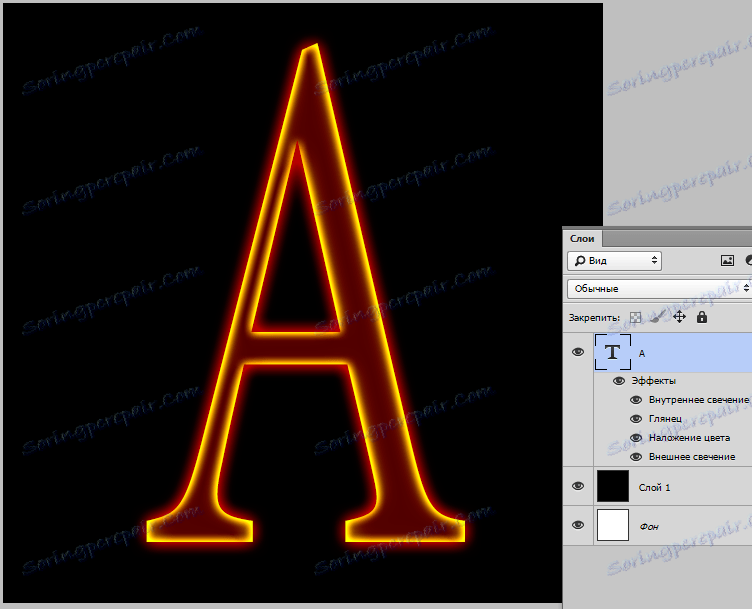The width and height of the screenshot is (752, 609).
Task: Open the Внешнее свечение effect entry
Action: pyautogui.click(x=692, y=457)
